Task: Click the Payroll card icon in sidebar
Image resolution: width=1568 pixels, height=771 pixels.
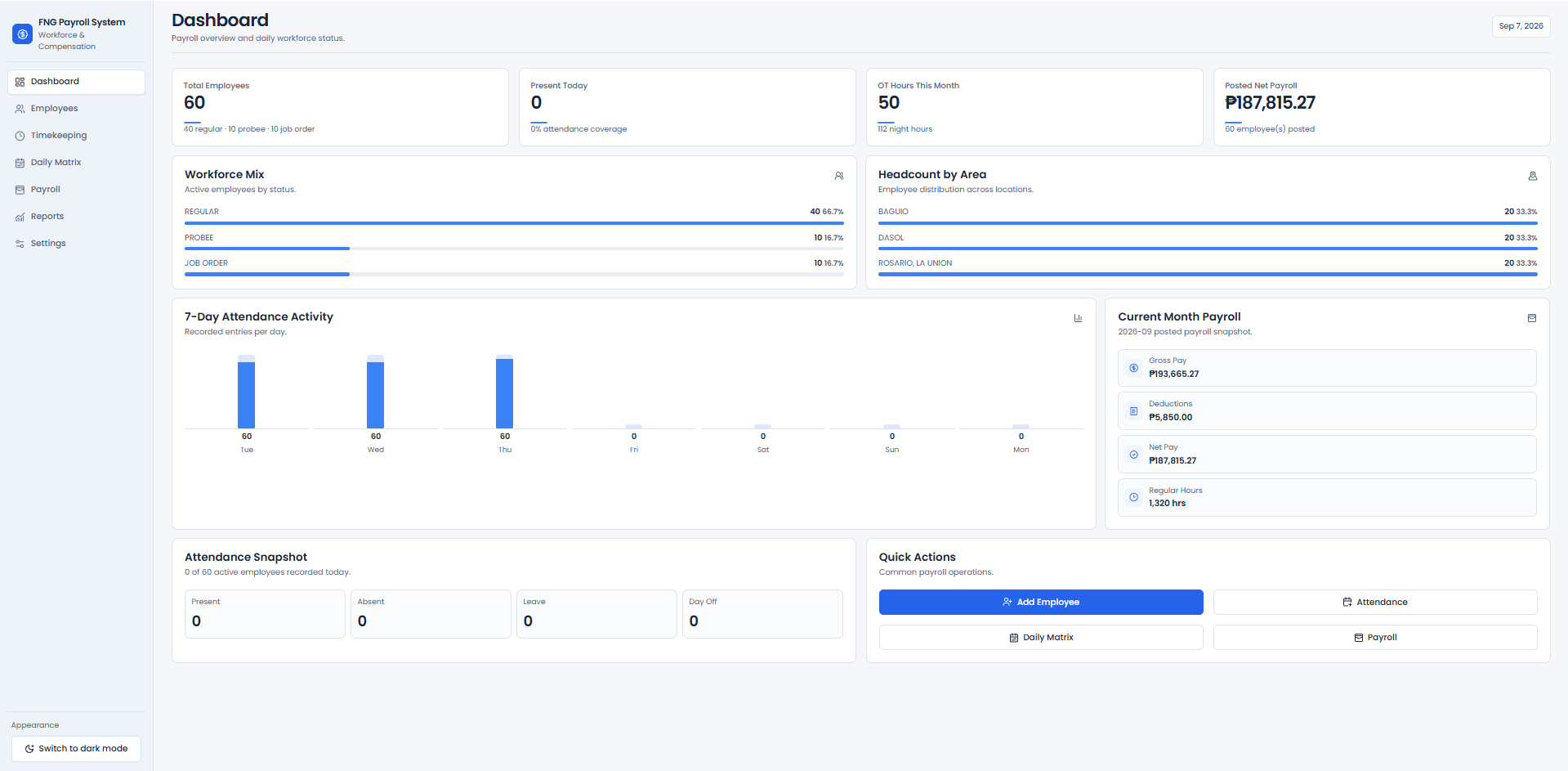Action: 20,190
